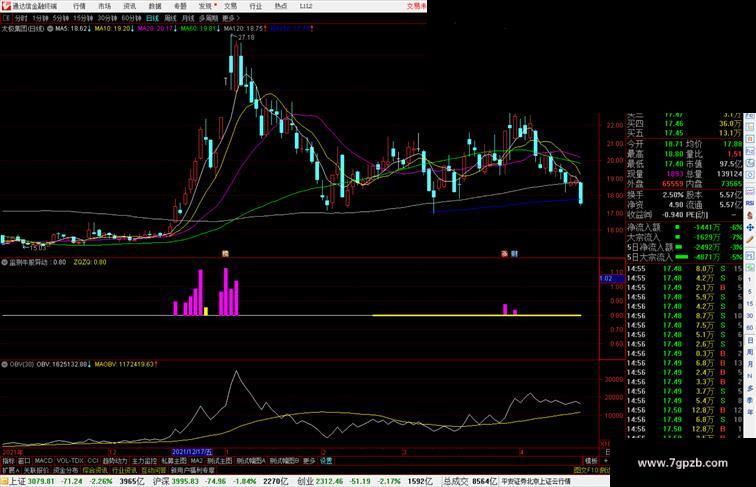Open 图文F10 at bottom right
756x487 pixels.
point(586,470)
